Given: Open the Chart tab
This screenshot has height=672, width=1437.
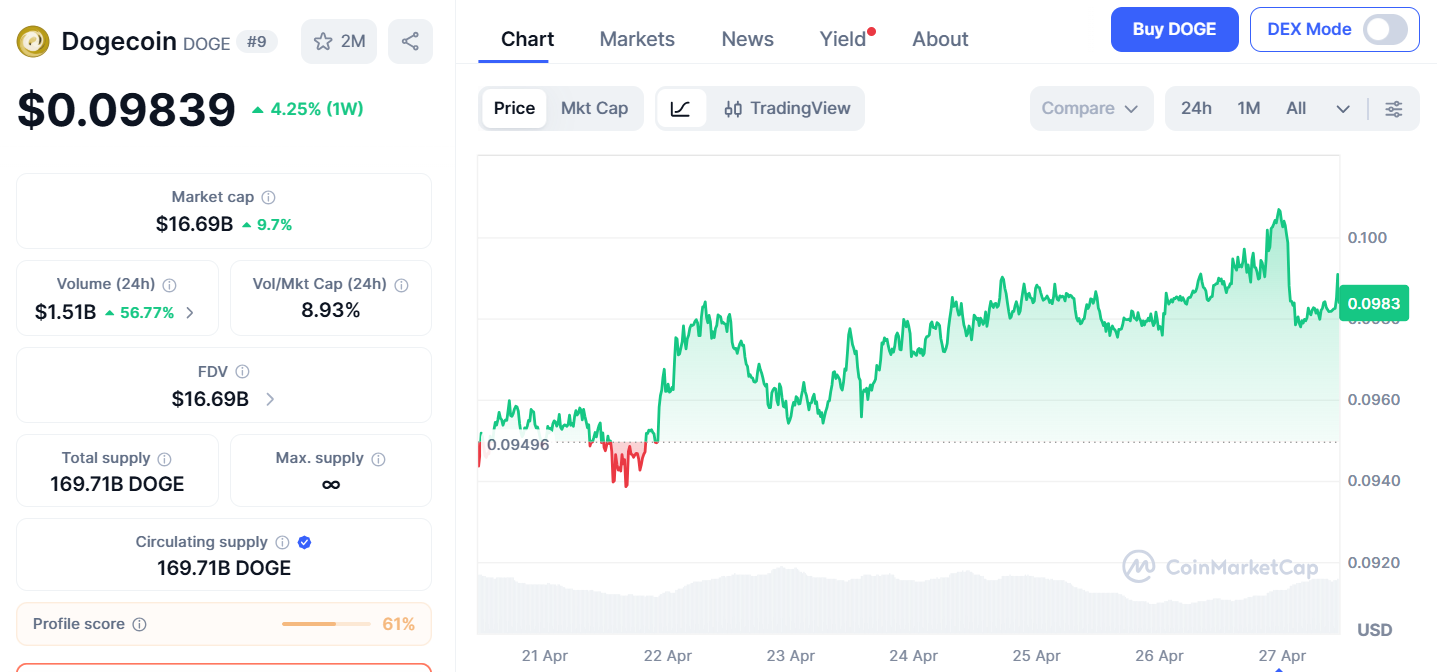Looking at the screenshot, I should pyautogui.click(x=527, y=39).
